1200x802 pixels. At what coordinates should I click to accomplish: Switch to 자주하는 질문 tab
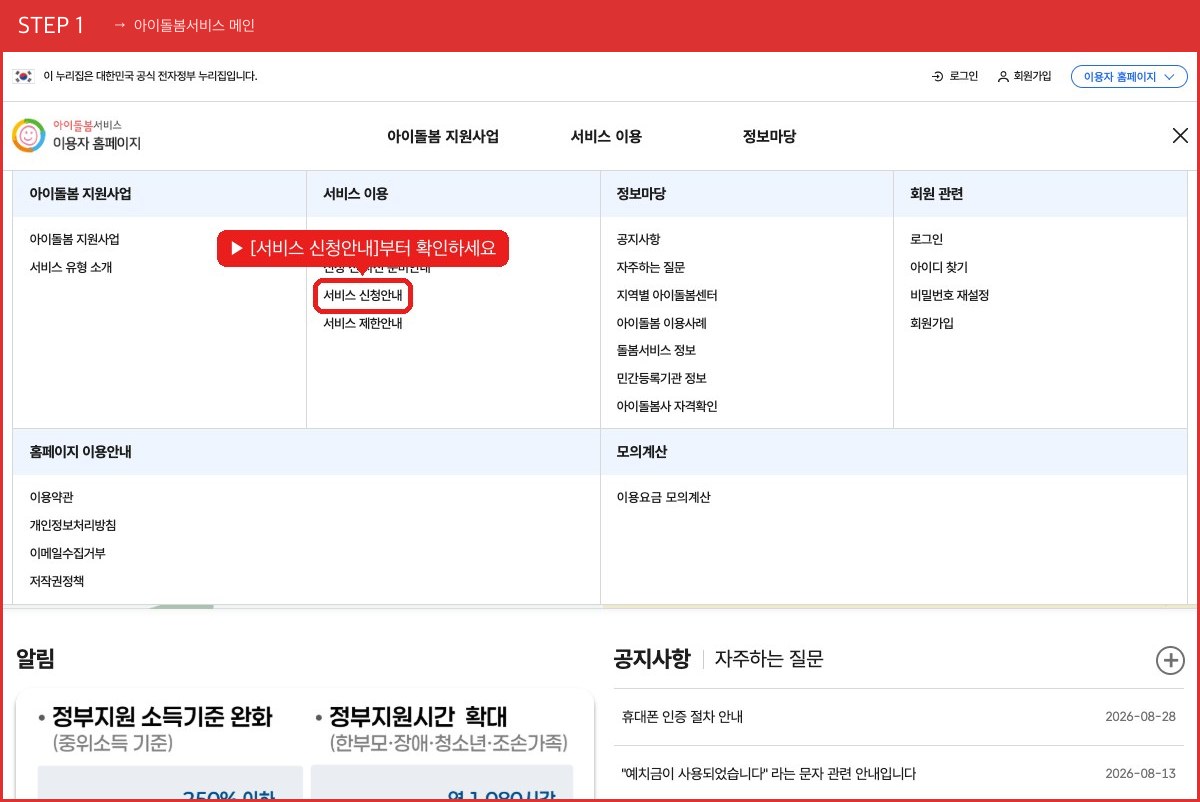click(x=769, y=659)
